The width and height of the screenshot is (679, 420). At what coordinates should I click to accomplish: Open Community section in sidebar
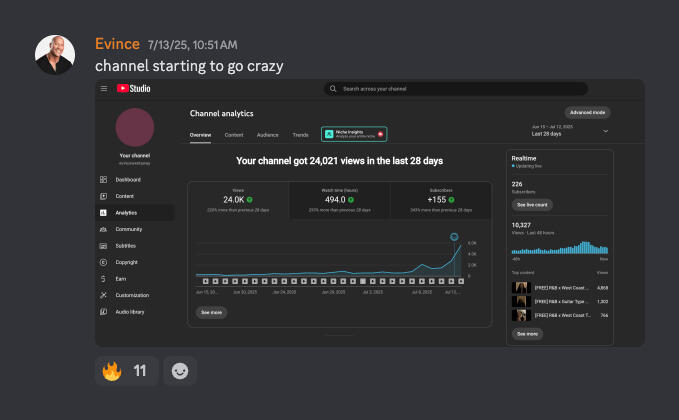tap(128, 229)
